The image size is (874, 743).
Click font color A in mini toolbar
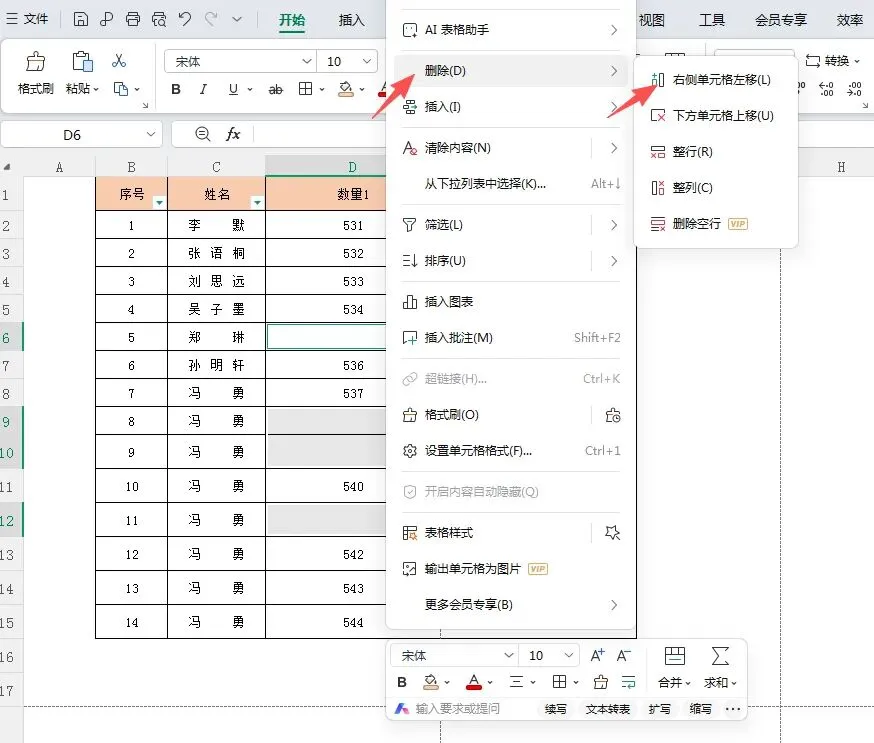474,682
